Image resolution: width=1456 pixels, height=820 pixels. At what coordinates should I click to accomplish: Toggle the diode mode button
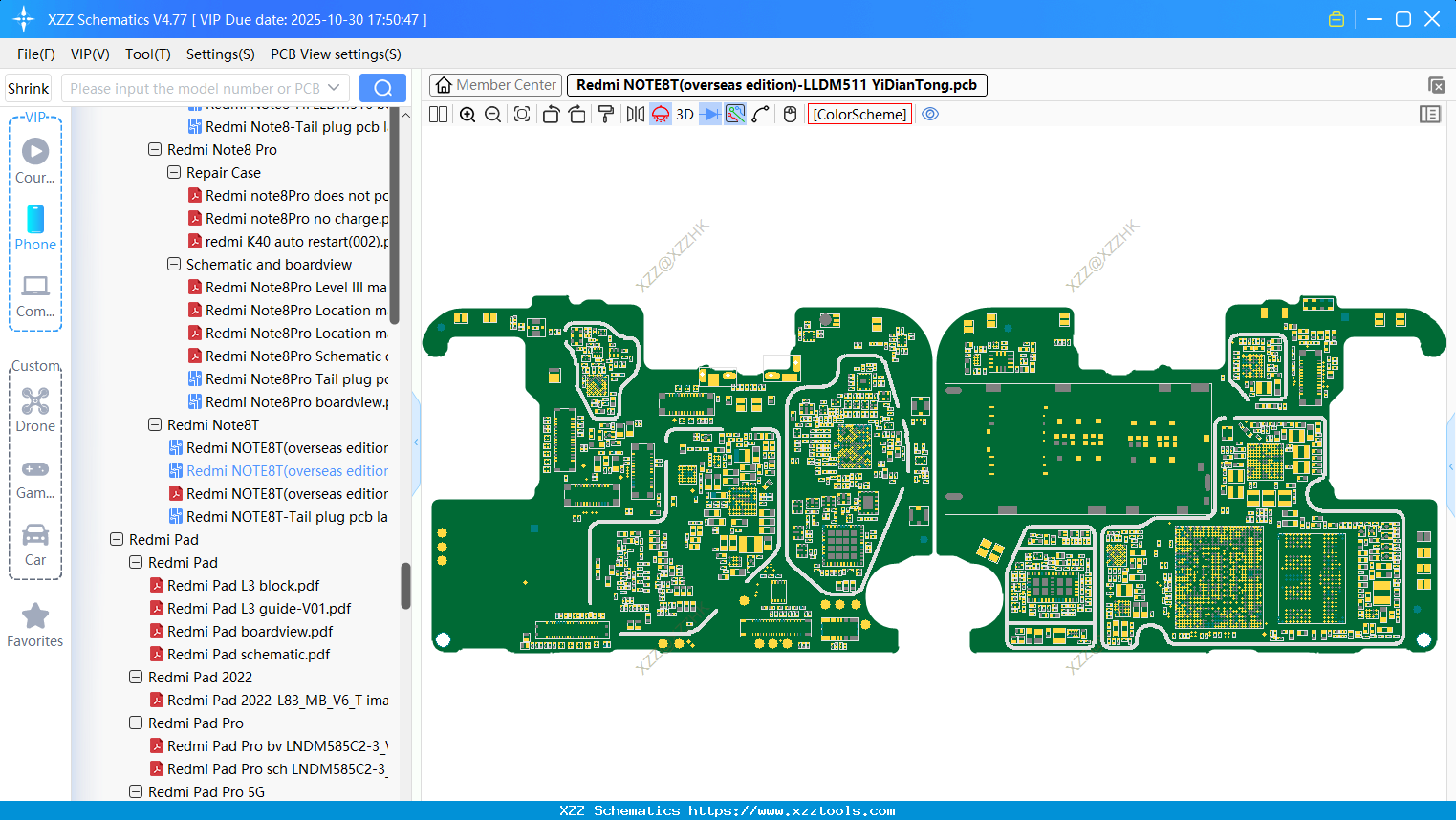[709, 115]
